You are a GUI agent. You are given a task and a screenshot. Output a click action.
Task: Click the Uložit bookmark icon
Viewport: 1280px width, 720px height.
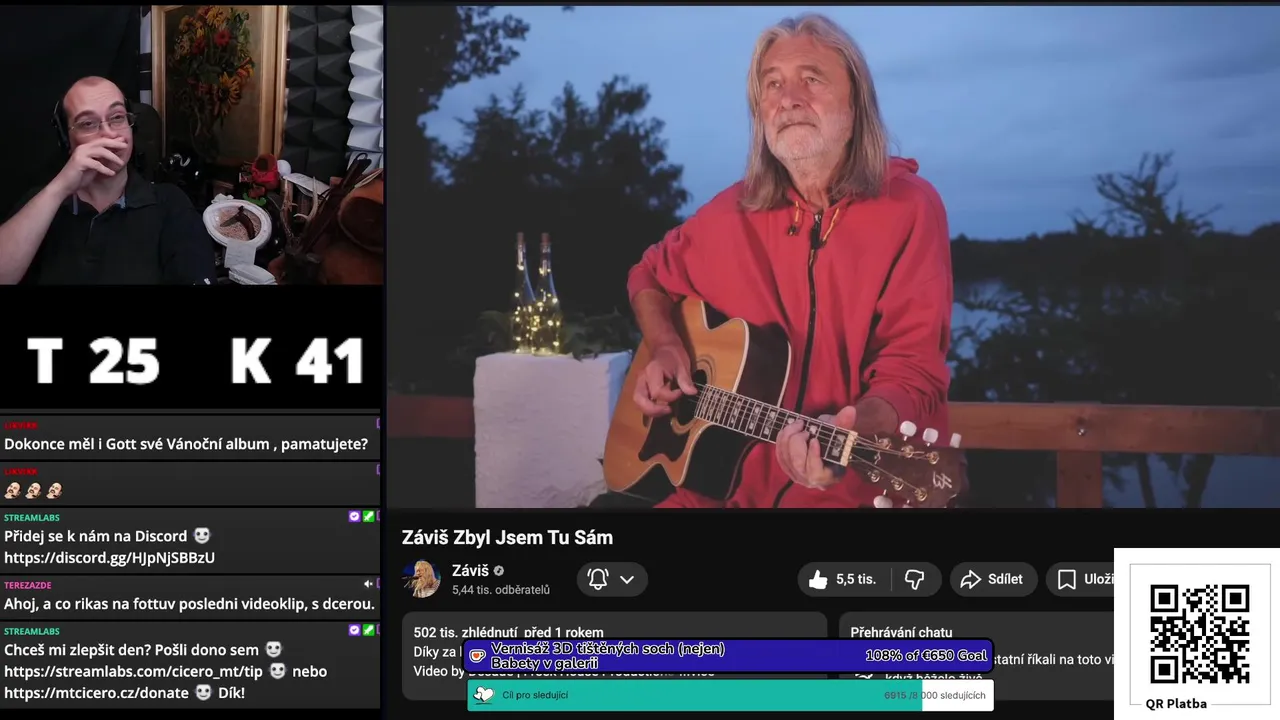(x=1067, y=579)
